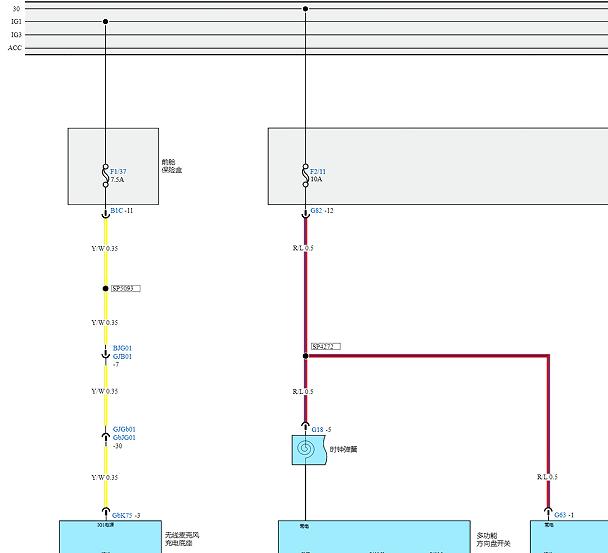Open the GbK75 connector link
This screenshot has width=608, height=553.
pos(122,515)
